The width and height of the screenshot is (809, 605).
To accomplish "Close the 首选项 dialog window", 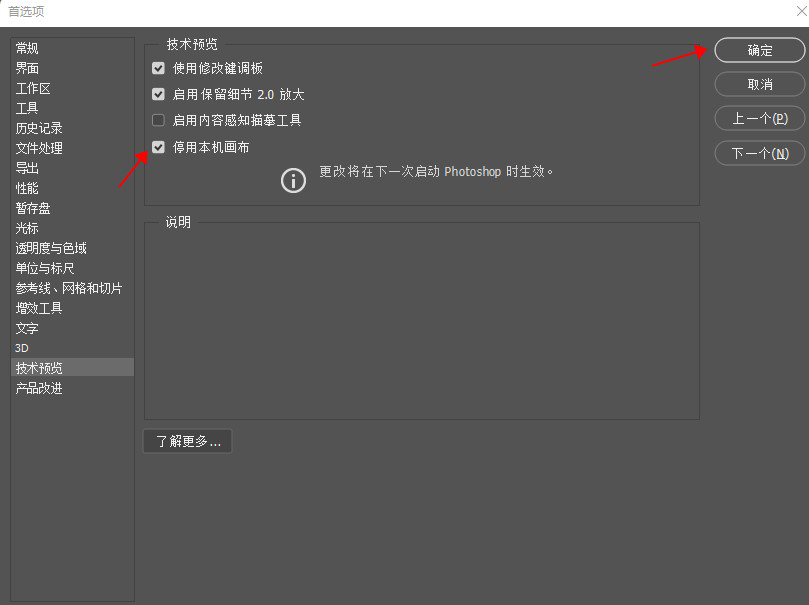I will (801, 11).
